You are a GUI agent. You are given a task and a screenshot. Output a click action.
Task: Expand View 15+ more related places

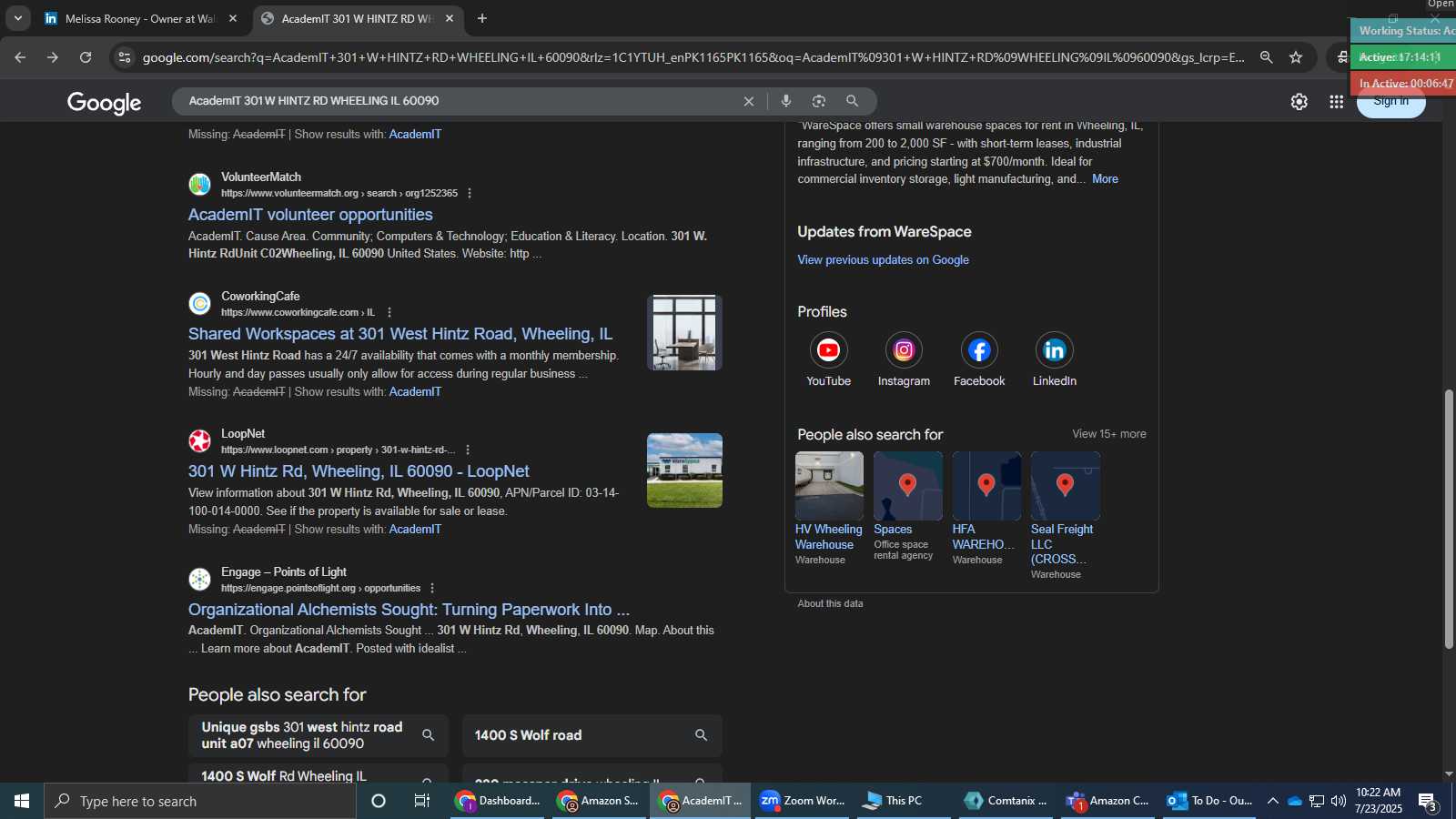click(1108, 434)
